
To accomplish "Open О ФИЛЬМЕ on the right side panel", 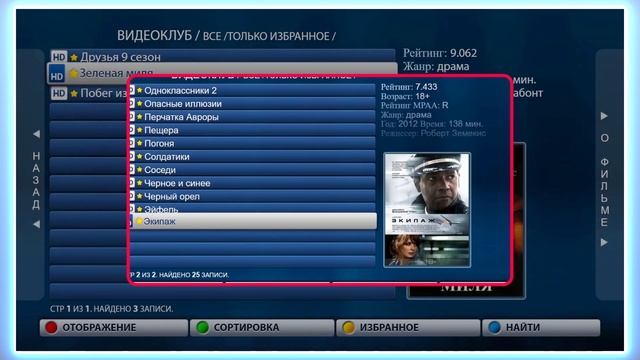I will tap(604, 180).
